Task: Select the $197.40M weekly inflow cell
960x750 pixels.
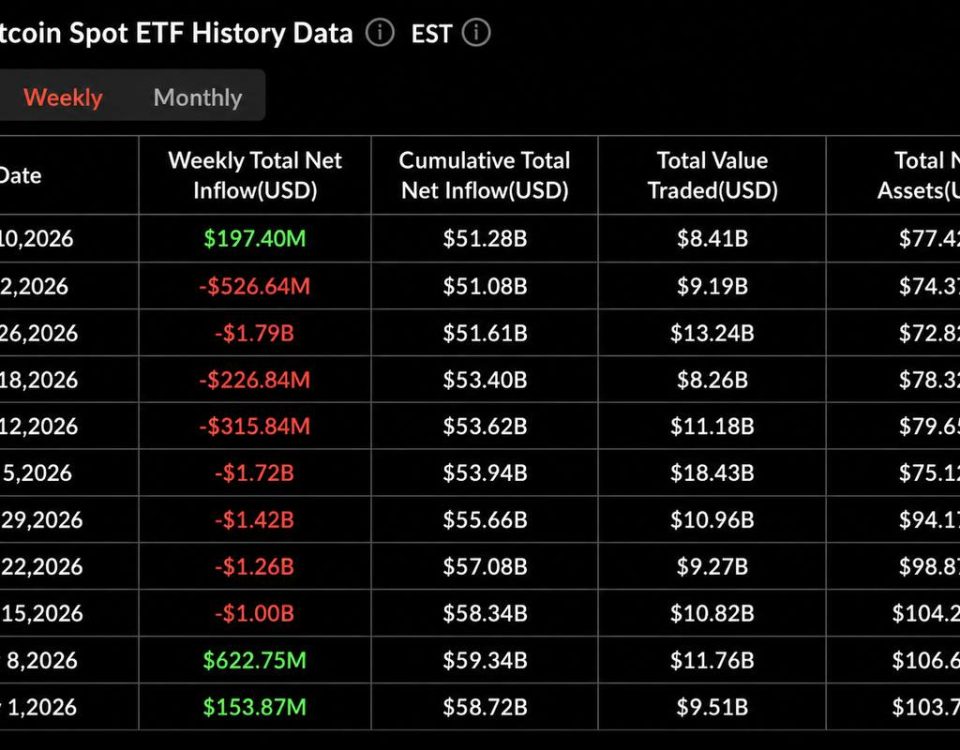Action: pos(255,238)
